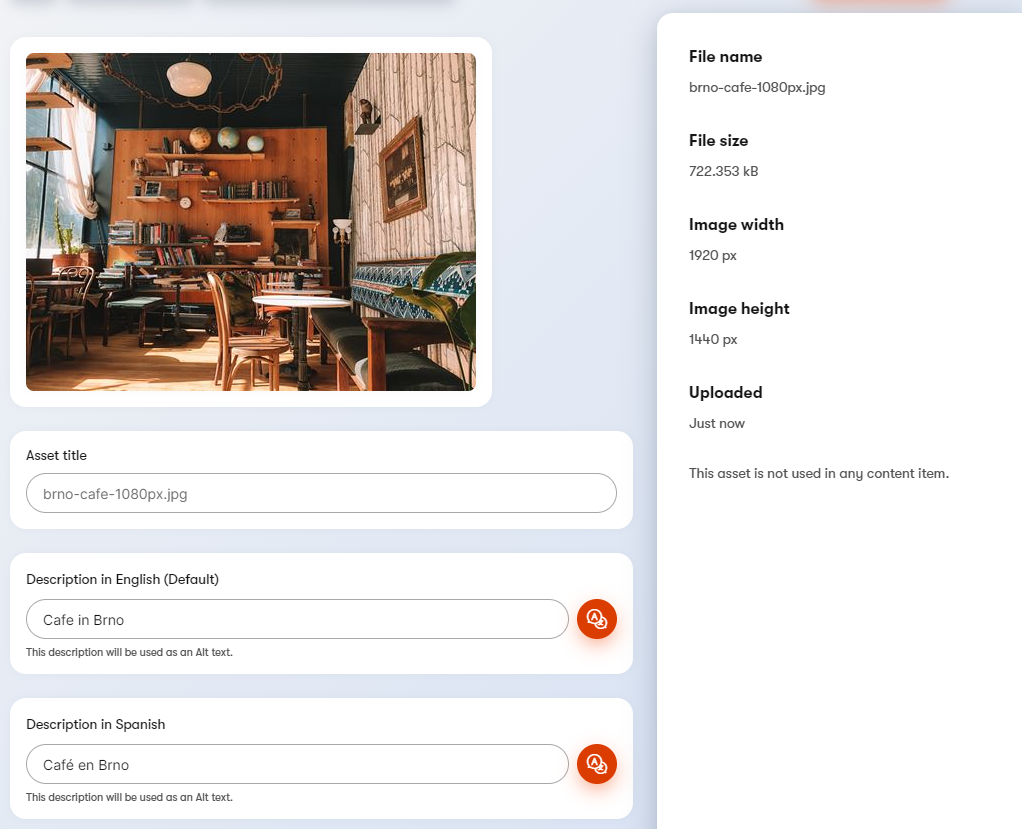Click the Uploaded timestamp 'Just now'

717,423
